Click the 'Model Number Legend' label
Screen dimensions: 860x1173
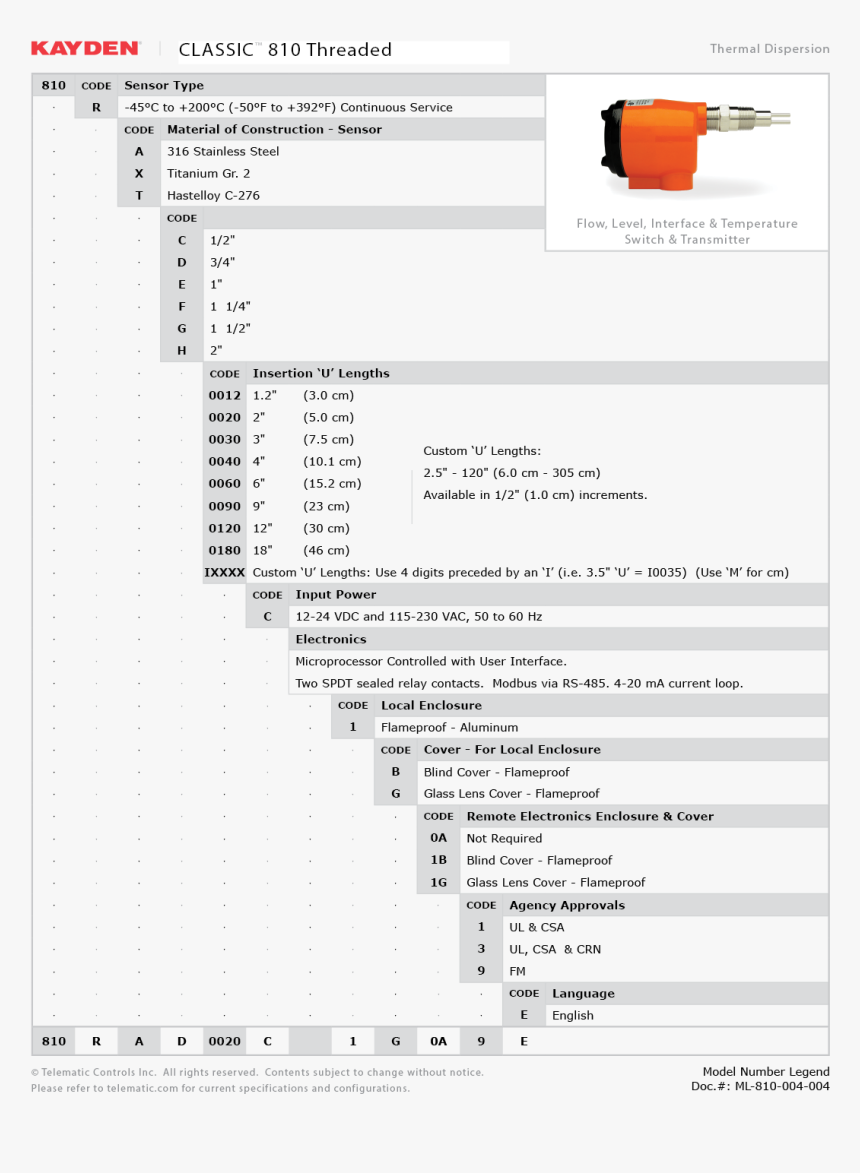click(x=766, y=1072)
